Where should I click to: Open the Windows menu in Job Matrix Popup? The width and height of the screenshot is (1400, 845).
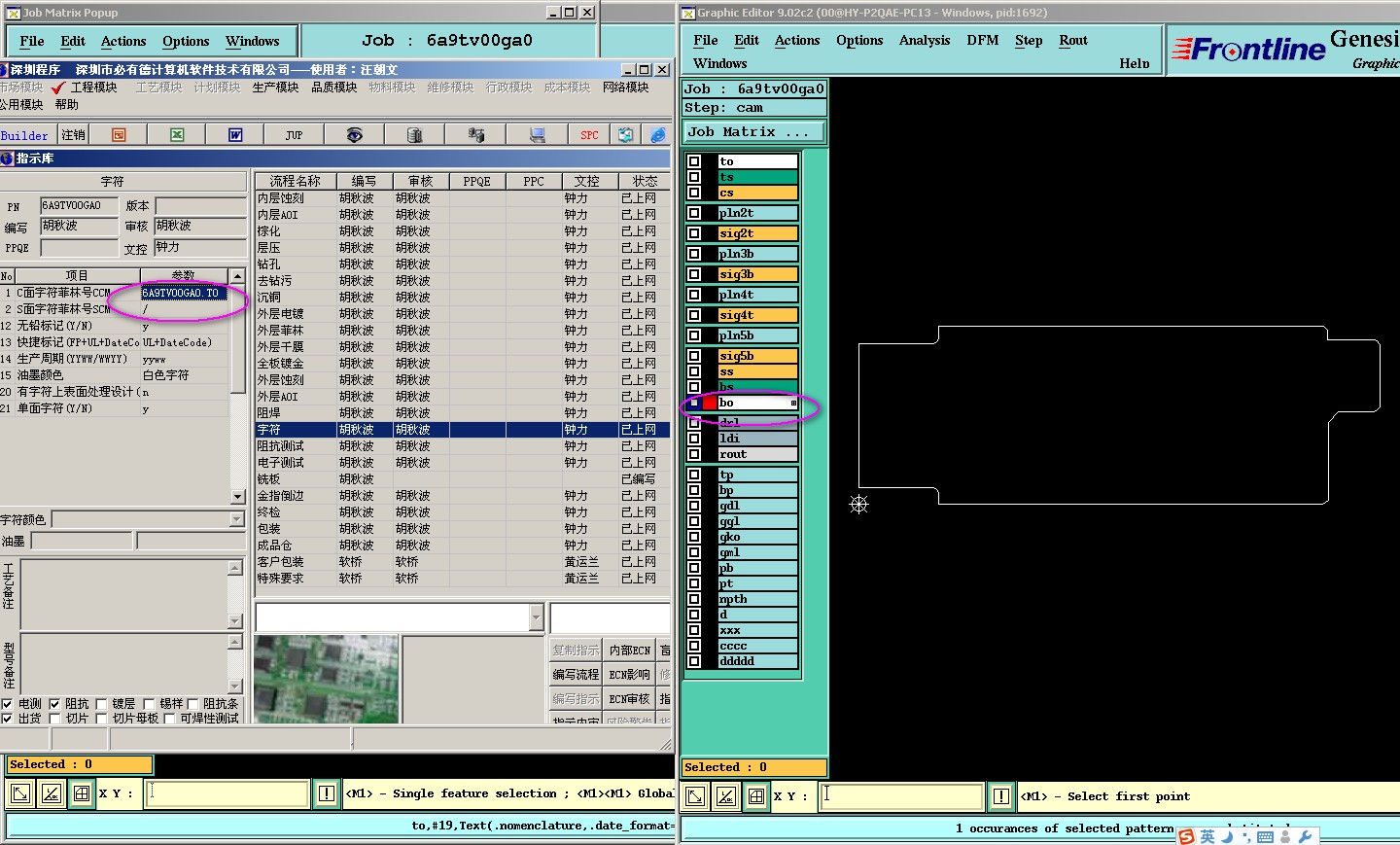pyautogui.click(x=252, y=42)
